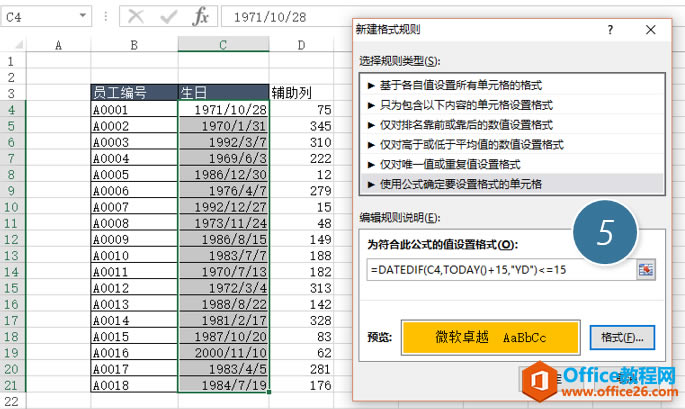
Task: Open the Name Box dropdown arrow
Action: point(83,16)
